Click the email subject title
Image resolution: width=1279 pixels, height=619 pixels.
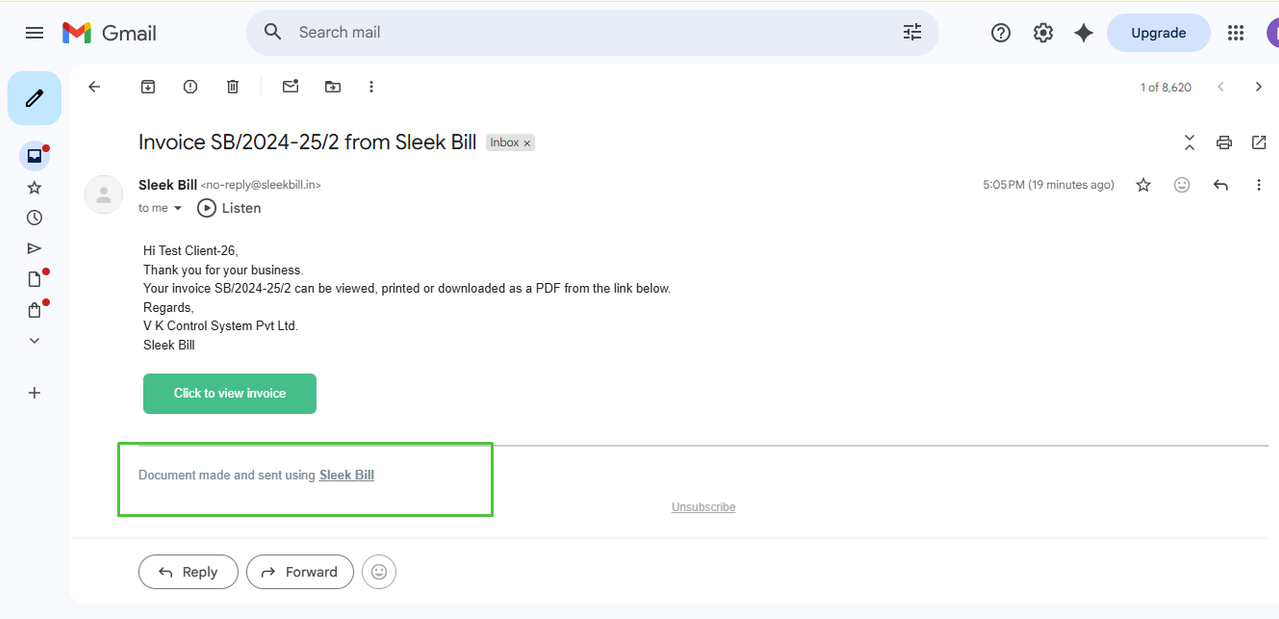click(307, 142)
